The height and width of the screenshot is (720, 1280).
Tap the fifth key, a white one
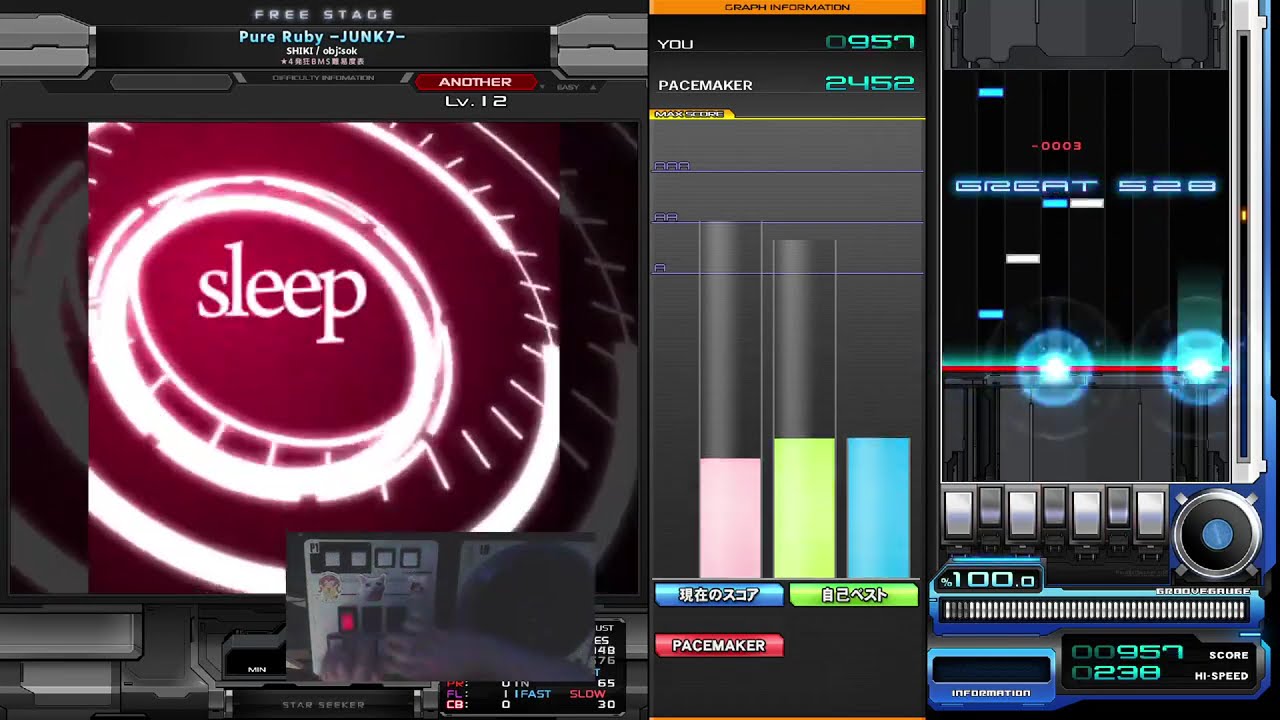[x=1086, y=513]
